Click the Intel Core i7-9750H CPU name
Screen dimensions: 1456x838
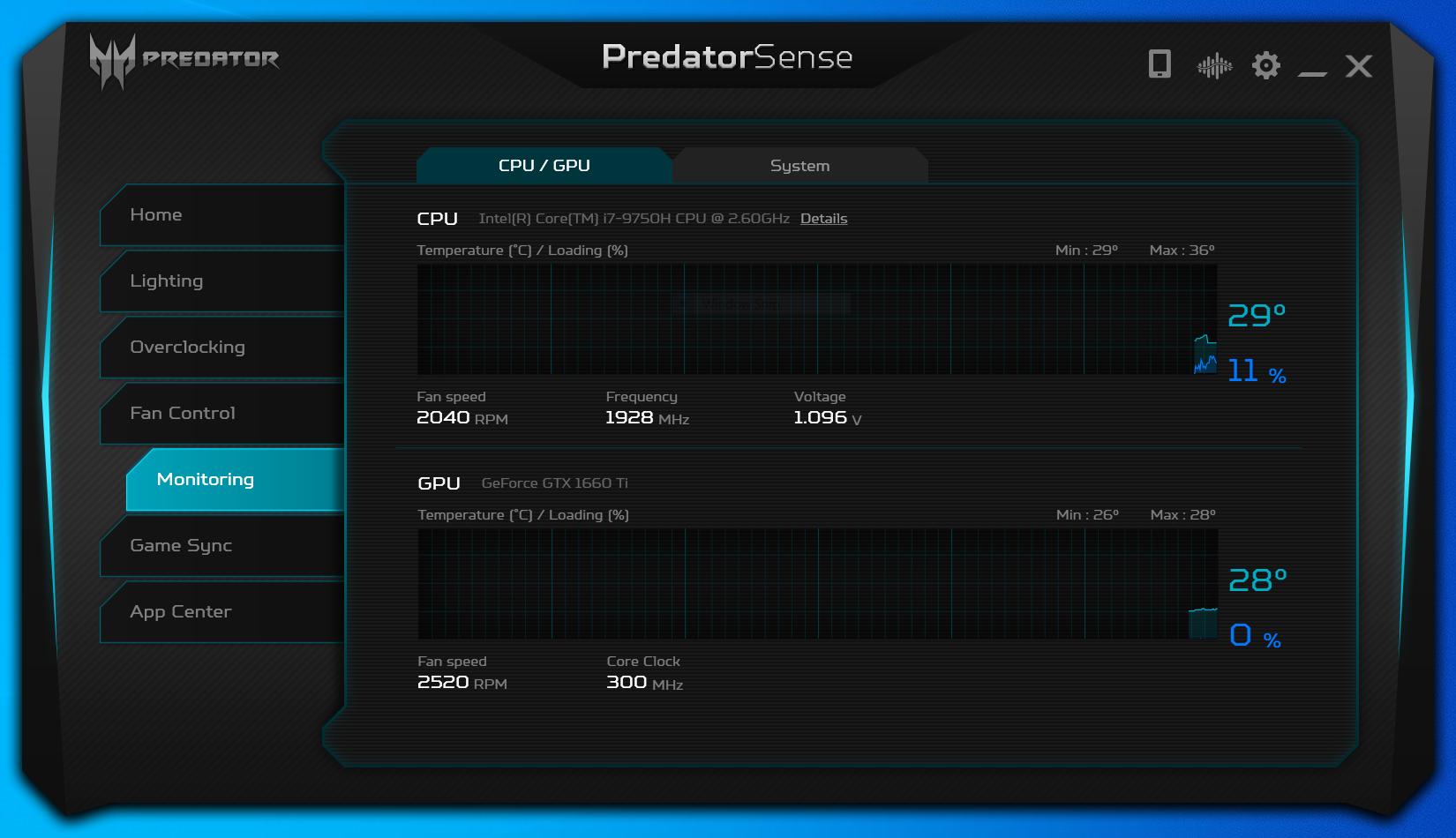tap(634, 219)
